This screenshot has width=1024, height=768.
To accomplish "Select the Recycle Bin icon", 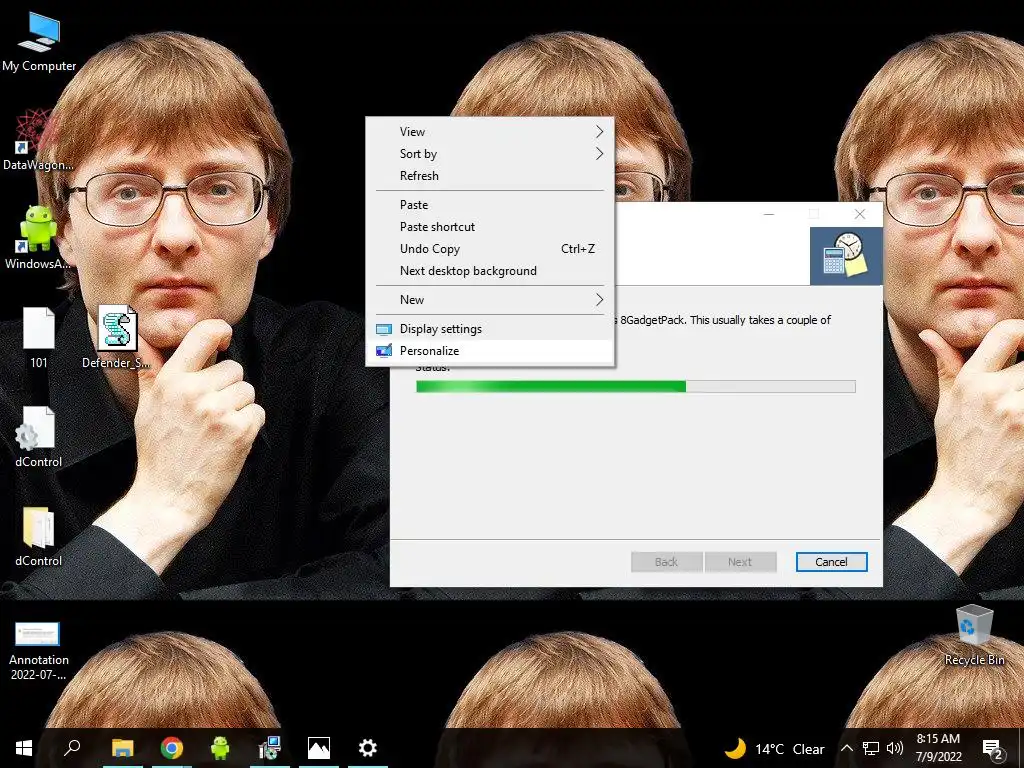I will (x=974, y=635).
